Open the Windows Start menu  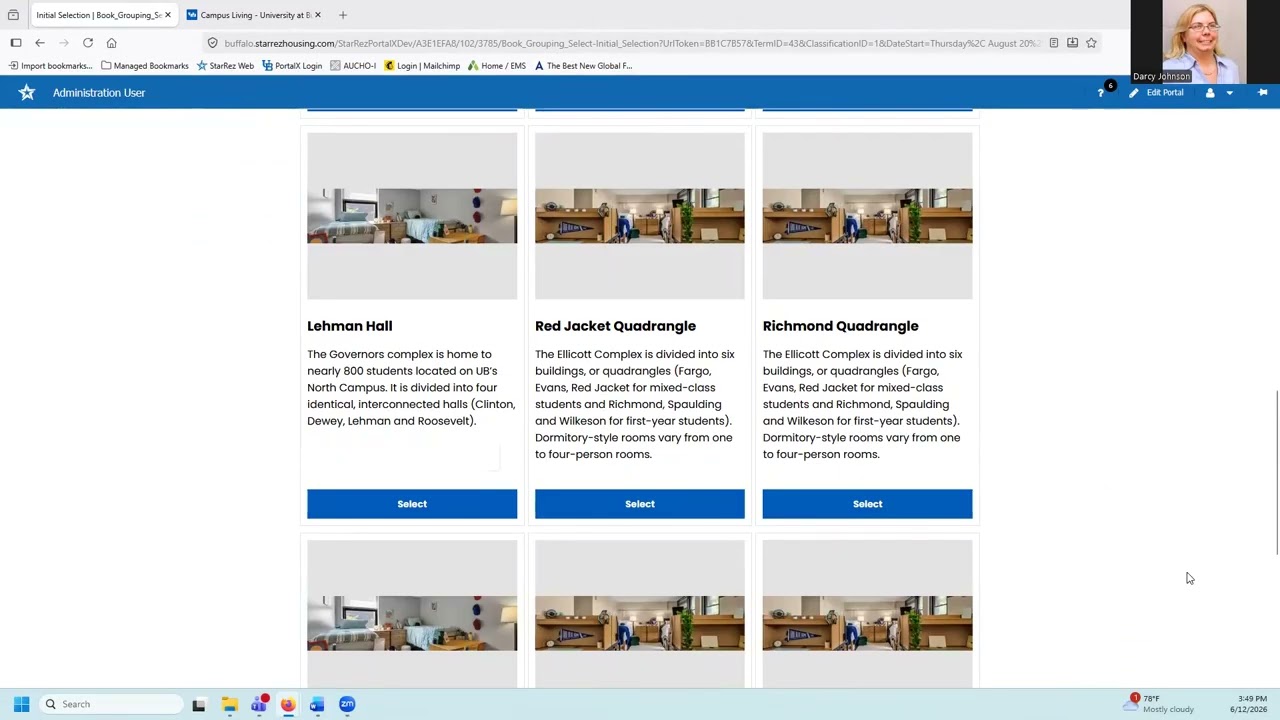21,704
